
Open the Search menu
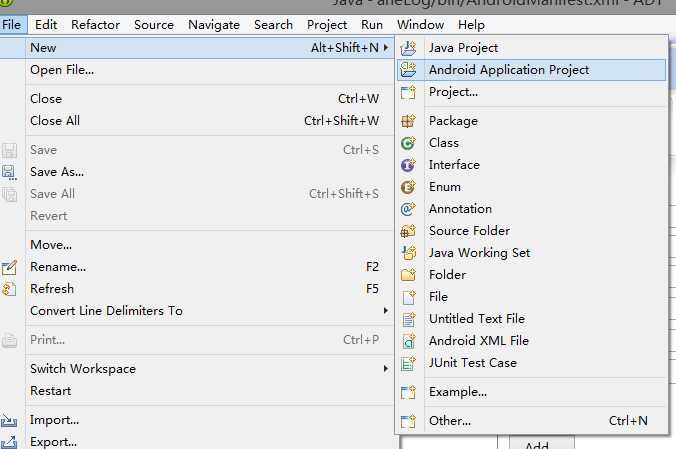[x=273, y=25]
